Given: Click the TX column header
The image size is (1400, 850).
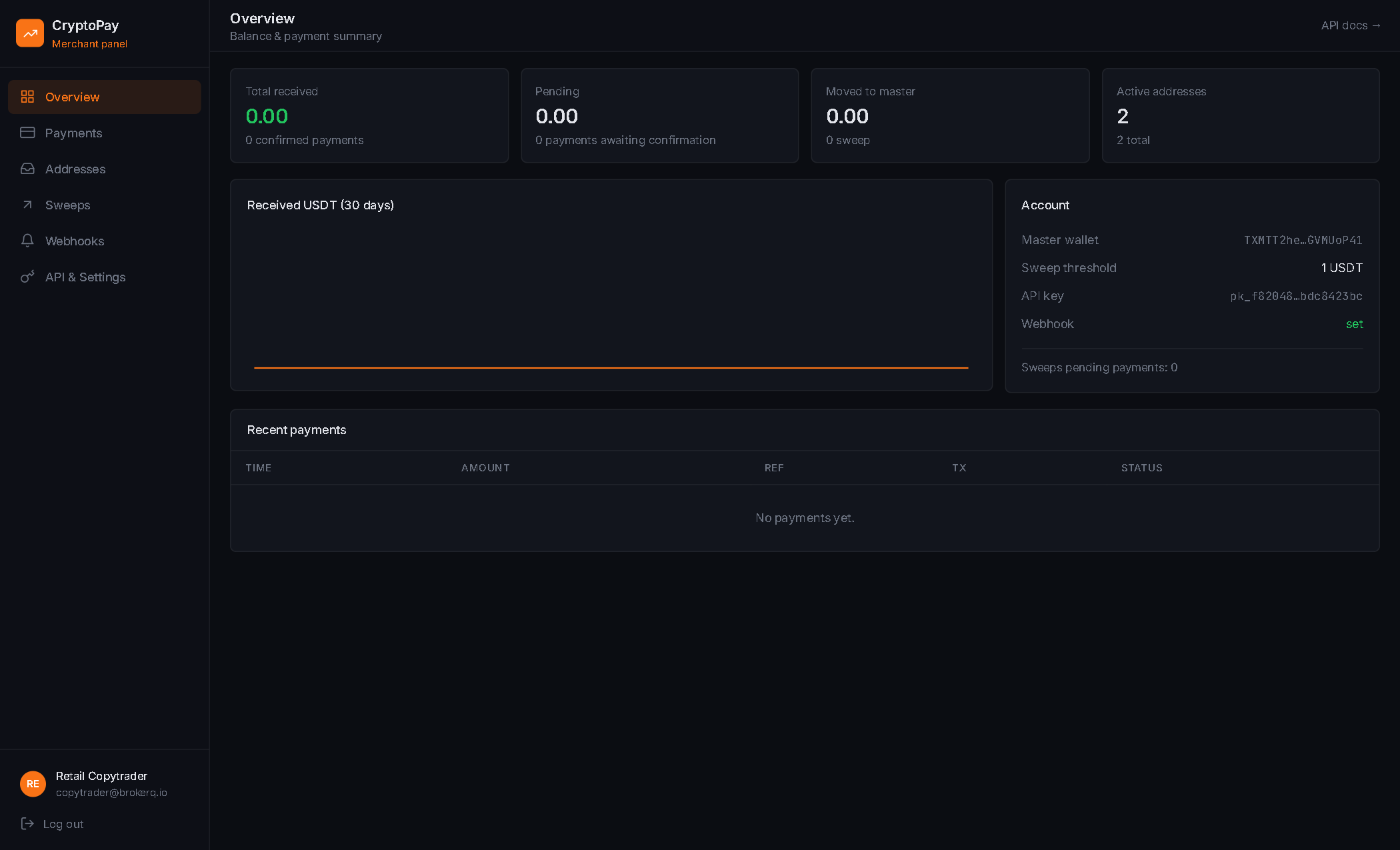Looking at the screenshot, I should pos(959,468).
